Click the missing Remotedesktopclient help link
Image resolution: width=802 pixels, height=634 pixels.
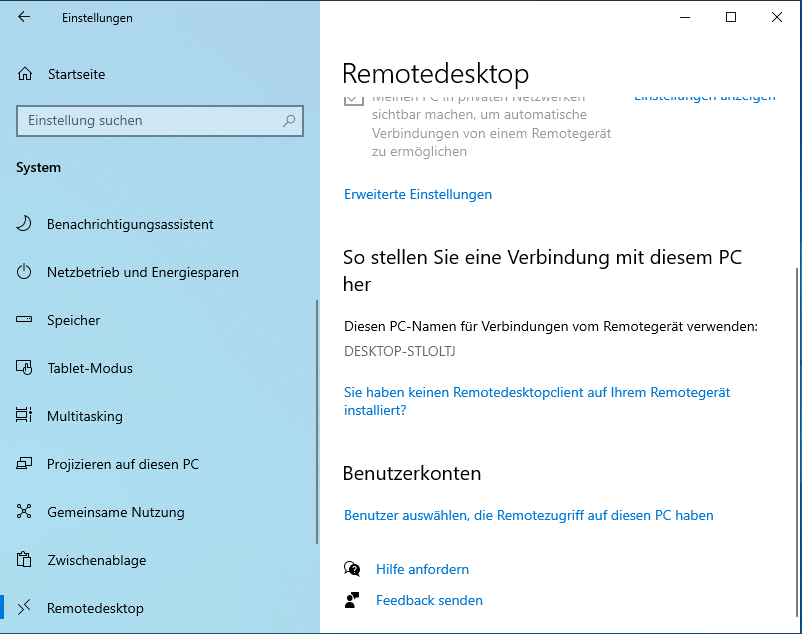pyautogui.click(x=536, y=393)
